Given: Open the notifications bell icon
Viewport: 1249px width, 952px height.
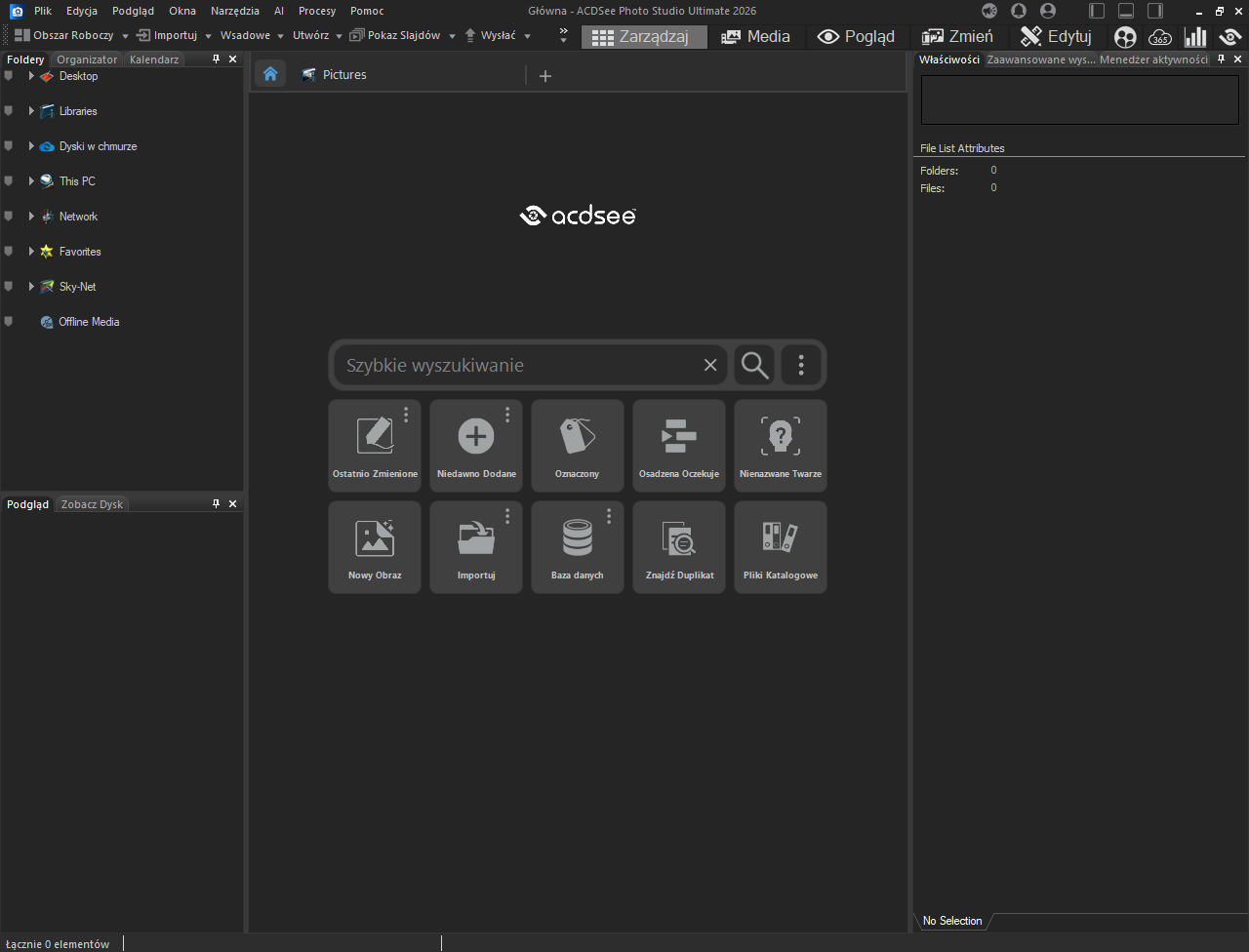Looking at the screenshot, I should click(1019, 11).
